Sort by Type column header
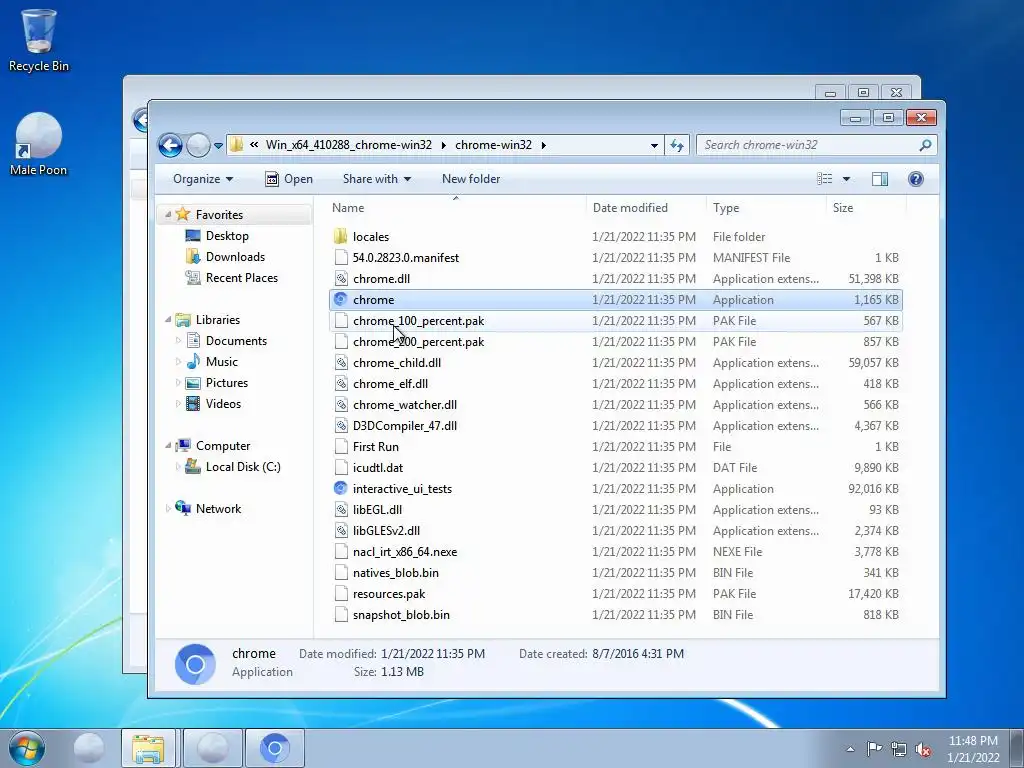 (x=726, y=208)
